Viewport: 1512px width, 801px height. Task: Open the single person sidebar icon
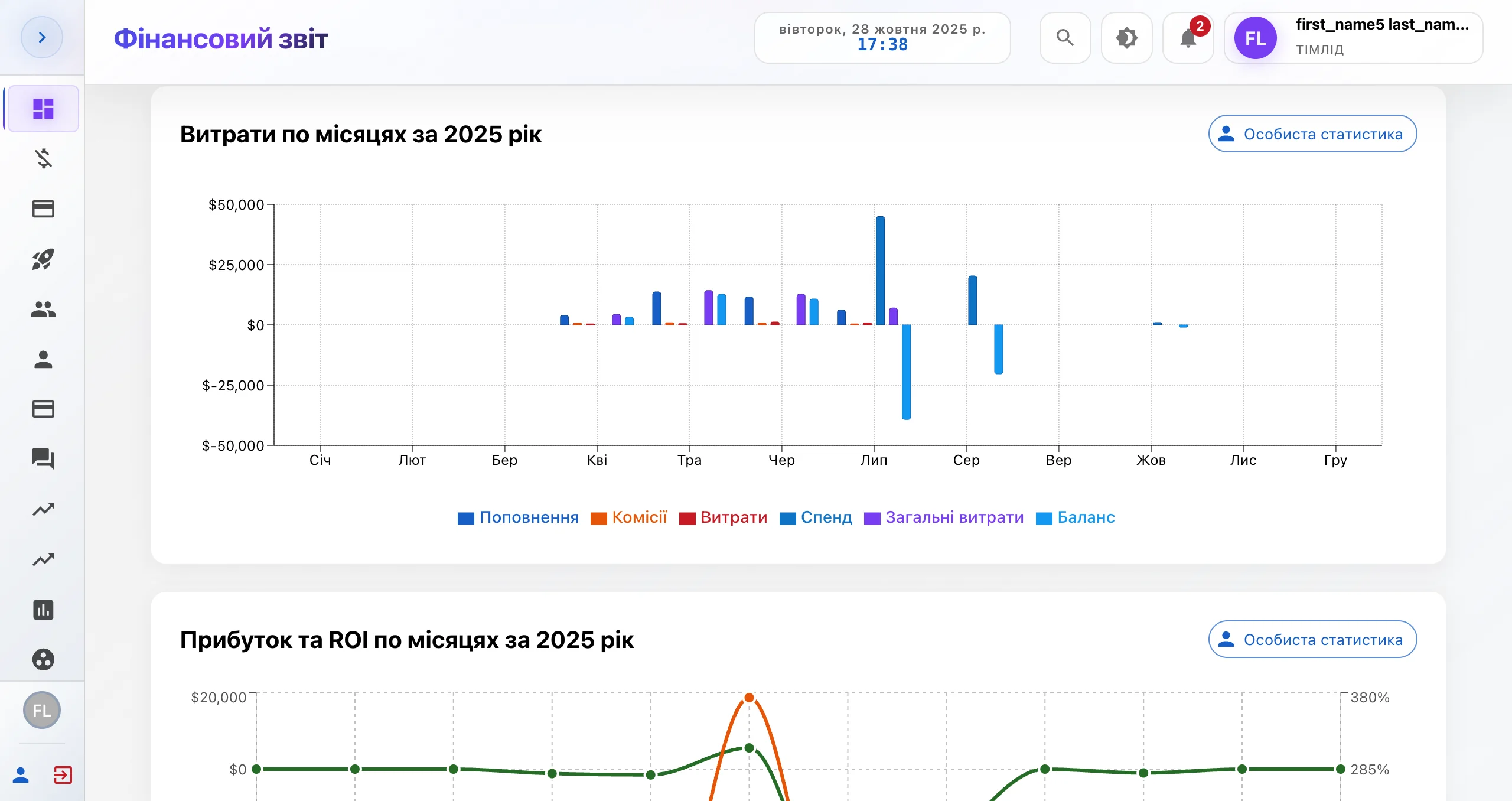coord(43,359)
